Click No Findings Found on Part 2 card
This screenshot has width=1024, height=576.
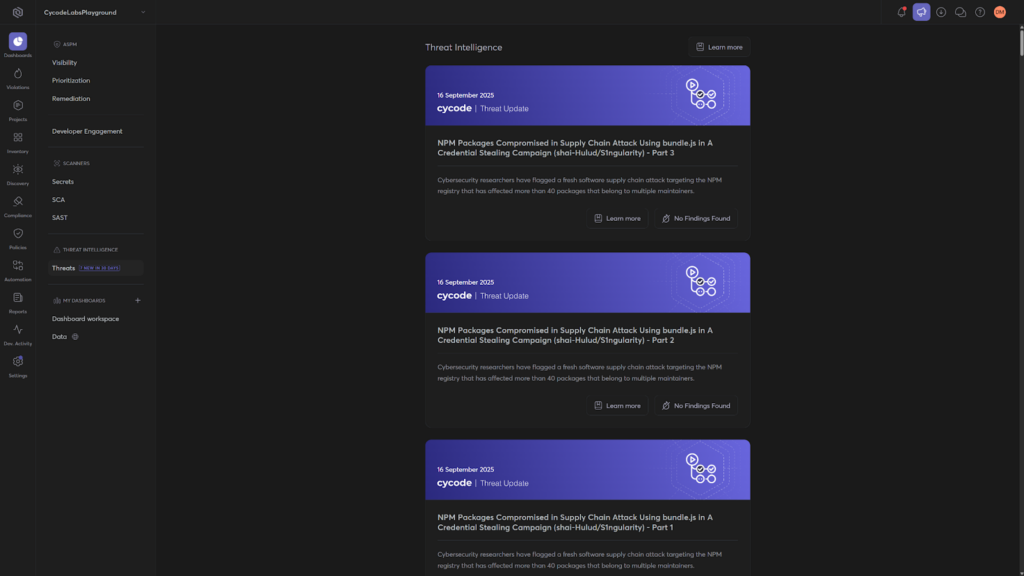696,406
